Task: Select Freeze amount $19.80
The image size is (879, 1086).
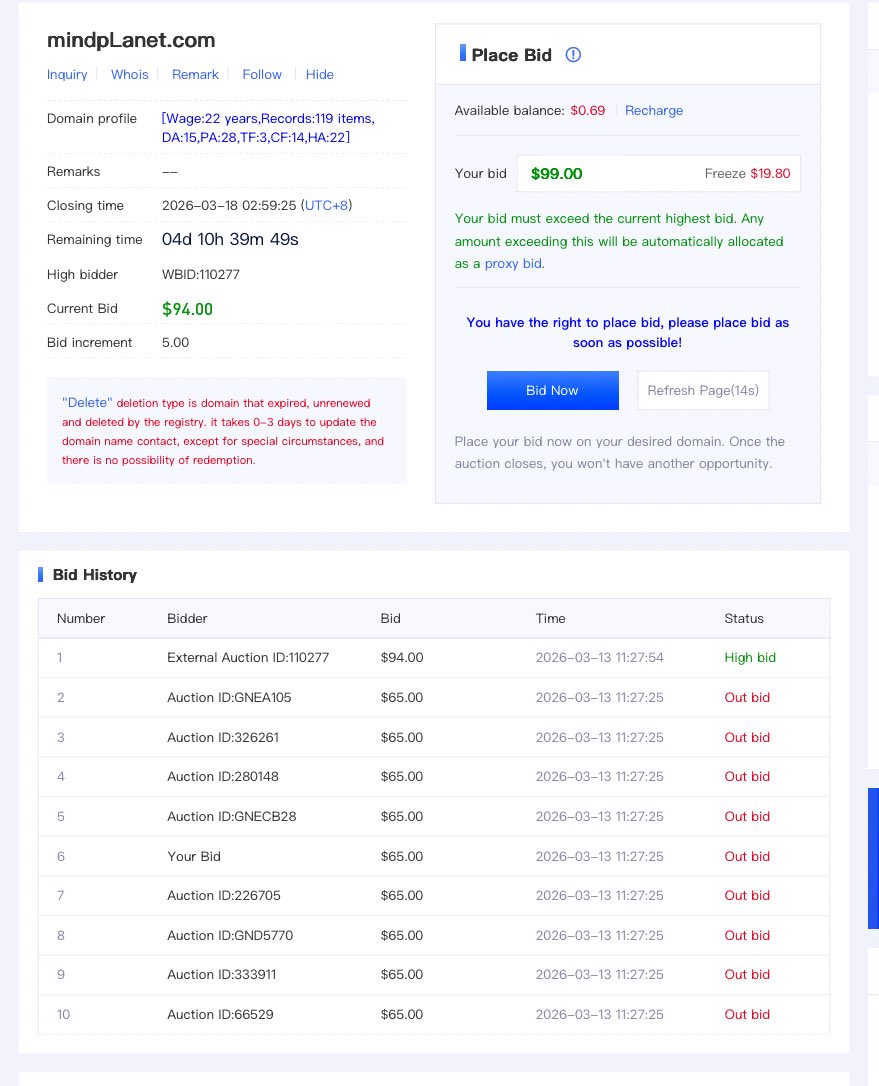Action: (x=770, y=174)
